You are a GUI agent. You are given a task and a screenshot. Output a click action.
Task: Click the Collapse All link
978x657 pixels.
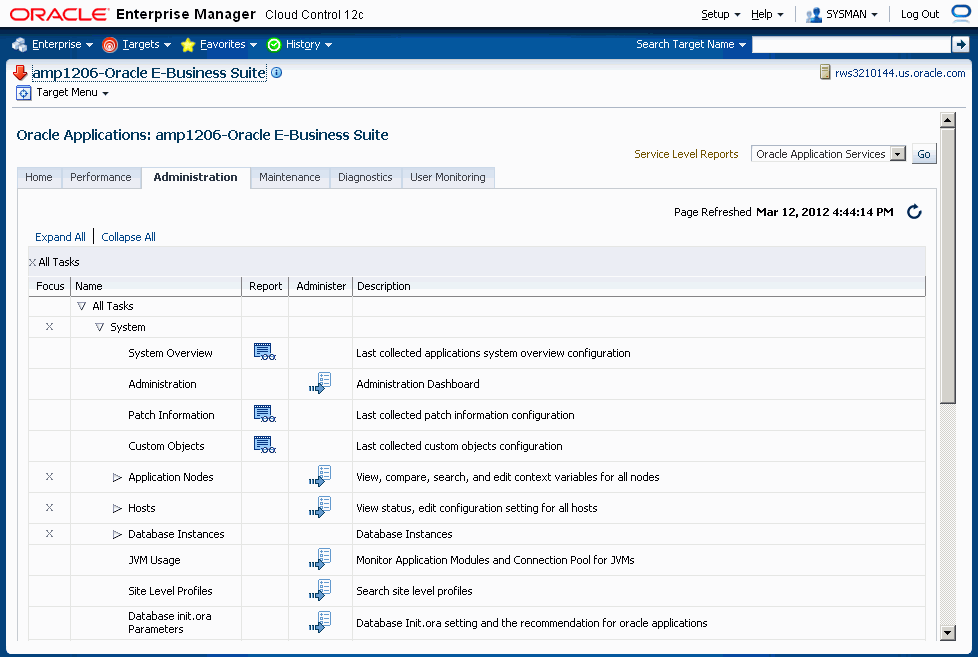(x=128, y=237)
